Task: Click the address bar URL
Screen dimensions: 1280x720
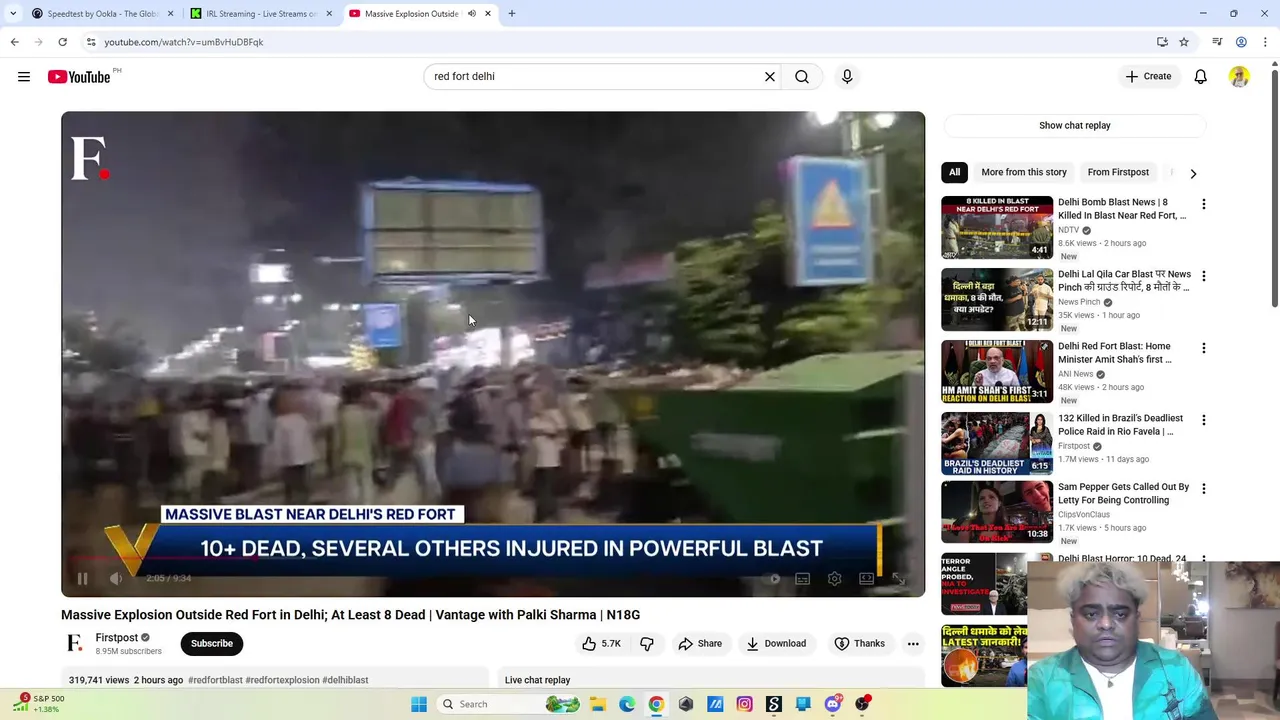Action: point(184,42)
